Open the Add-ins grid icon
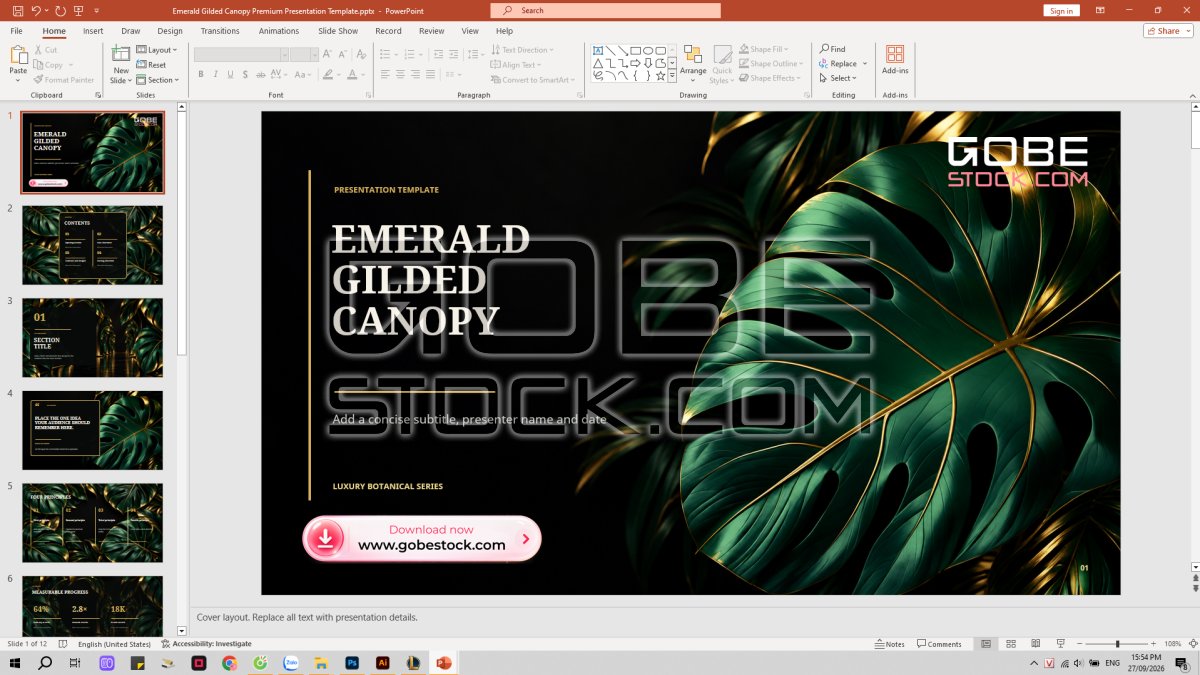The width and height of the screenshot is (1200, 675). coord(895,54)
